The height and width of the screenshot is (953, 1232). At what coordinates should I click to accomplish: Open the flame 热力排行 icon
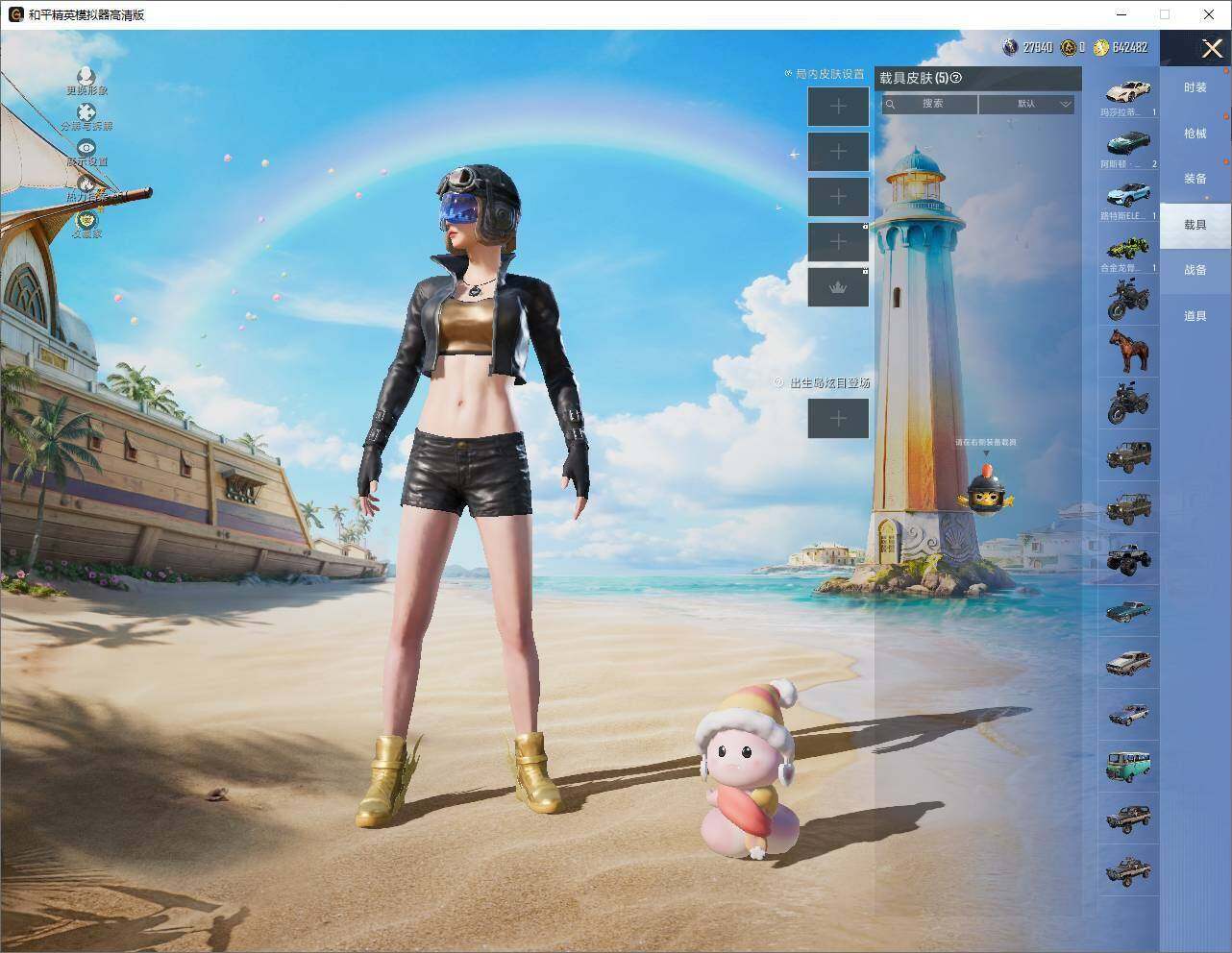pyautogui.click(x=86, y=188)
